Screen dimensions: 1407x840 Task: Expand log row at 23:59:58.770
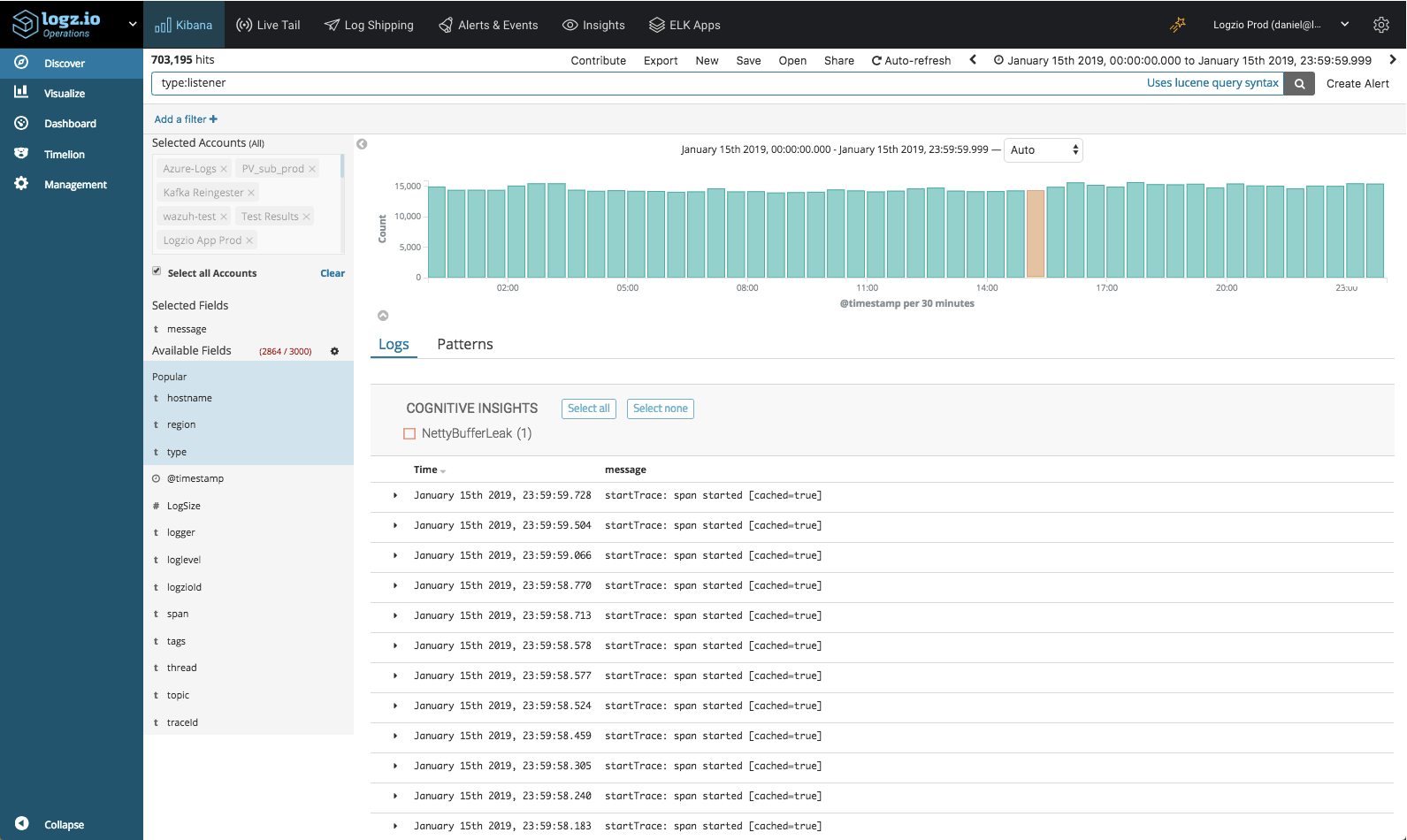point(395,585)
